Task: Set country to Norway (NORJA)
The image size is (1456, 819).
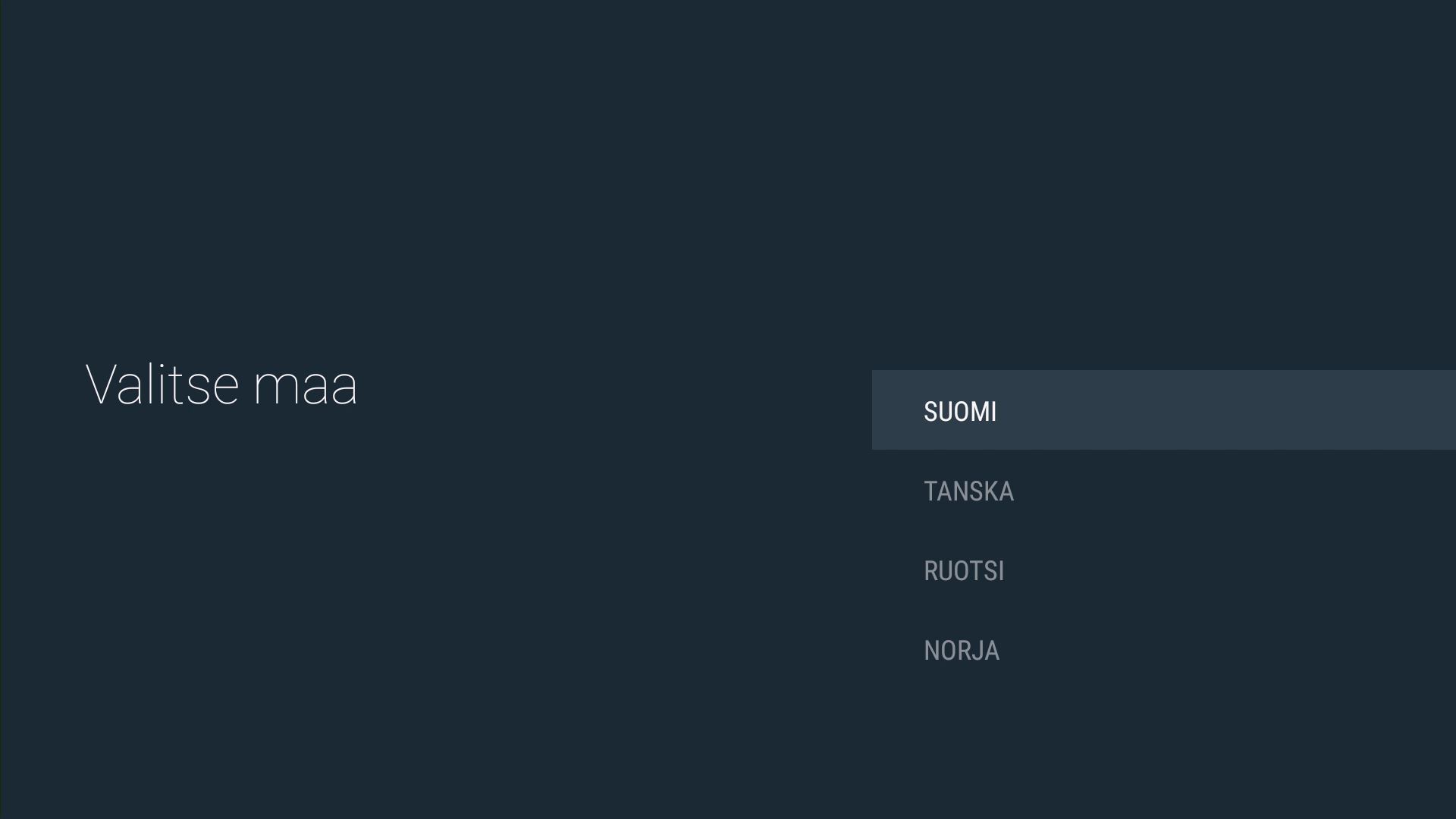Action: 962,650
